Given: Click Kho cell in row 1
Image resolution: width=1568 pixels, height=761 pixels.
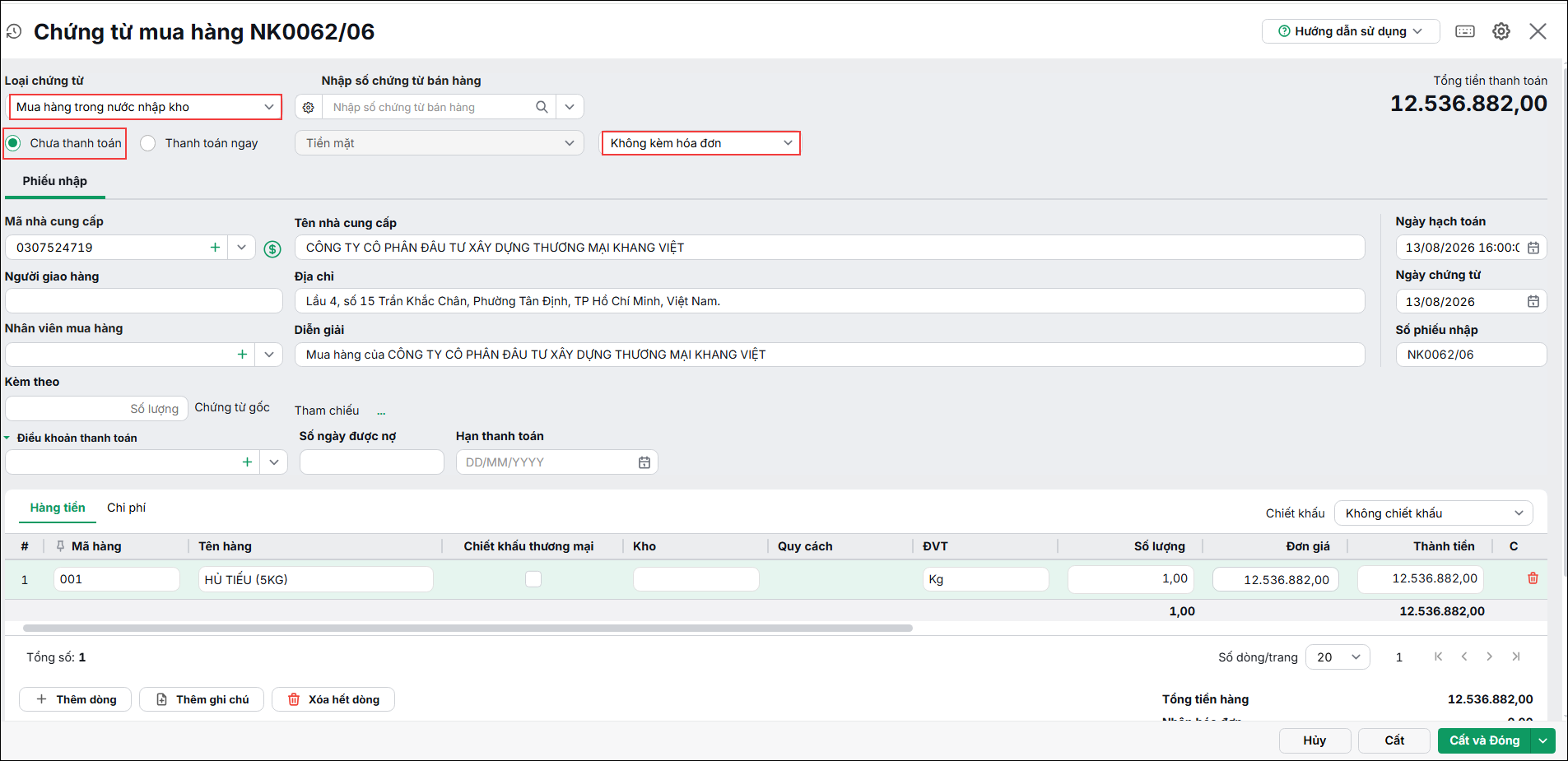Looking at the screenshot, I should coord(696,579).
